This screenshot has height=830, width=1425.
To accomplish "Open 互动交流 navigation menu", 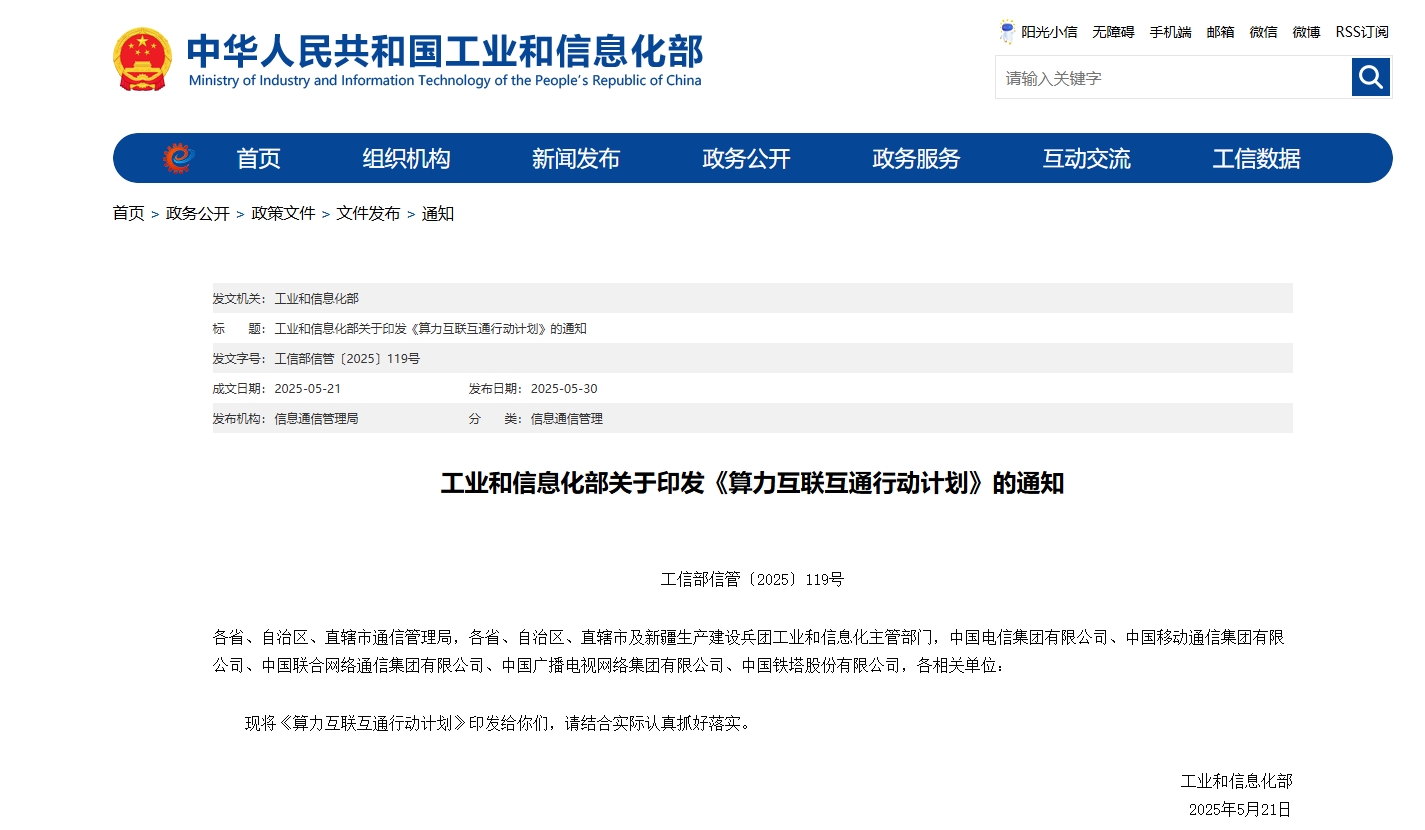I will click(1086, 158).
